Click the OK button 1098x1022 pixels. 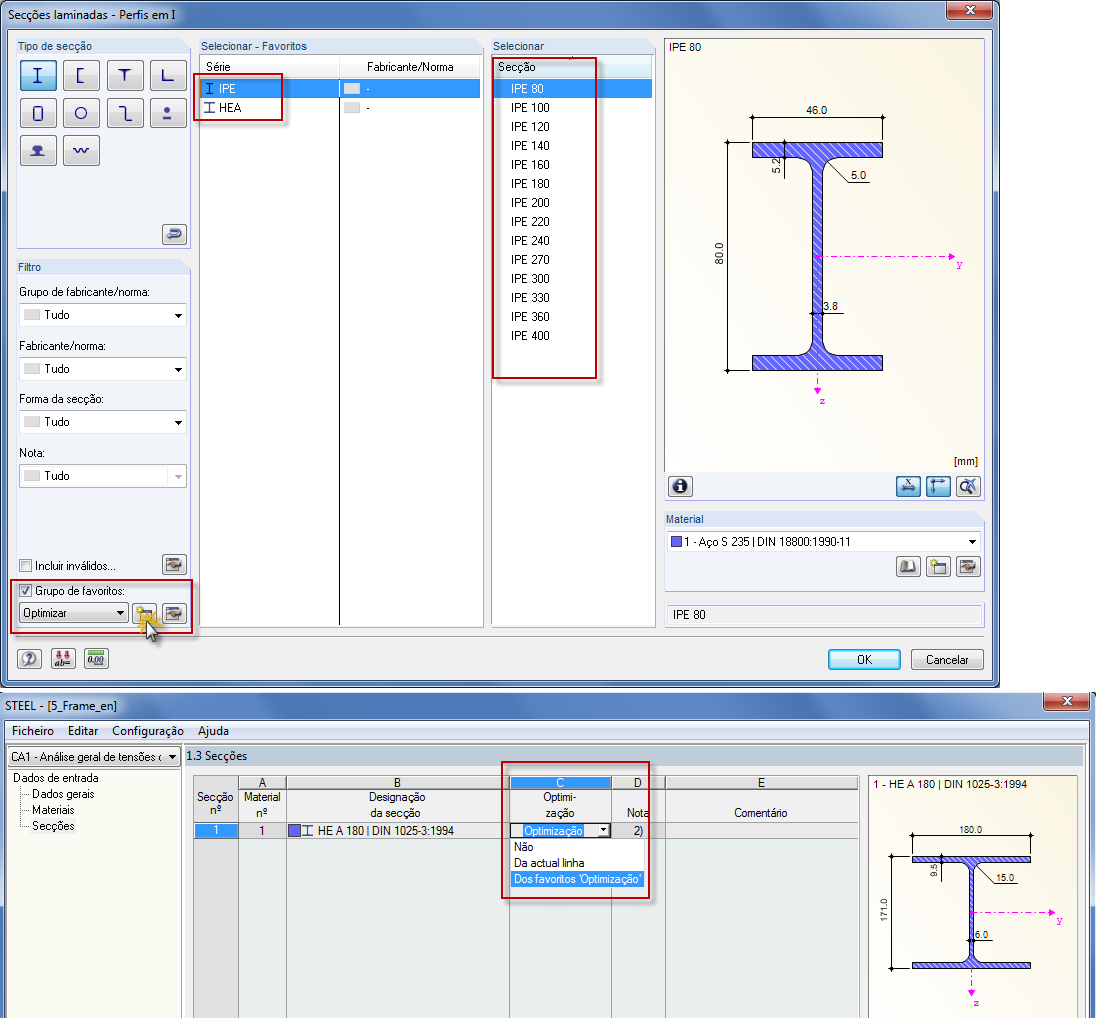tap(864, 660)
